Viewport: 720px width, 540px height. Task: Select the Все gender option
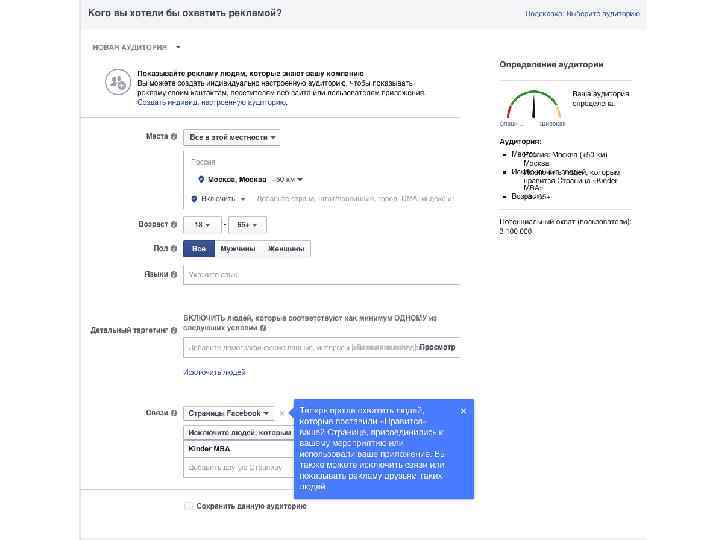(x=199, y=248)
